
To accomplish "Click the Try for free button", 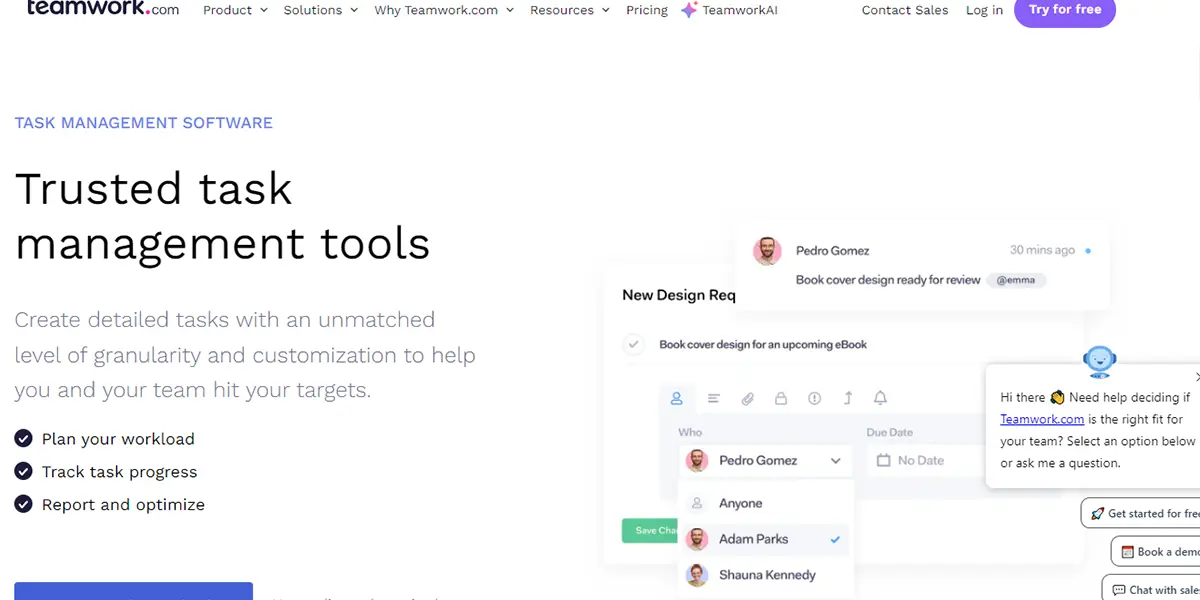I will 1064,10.
